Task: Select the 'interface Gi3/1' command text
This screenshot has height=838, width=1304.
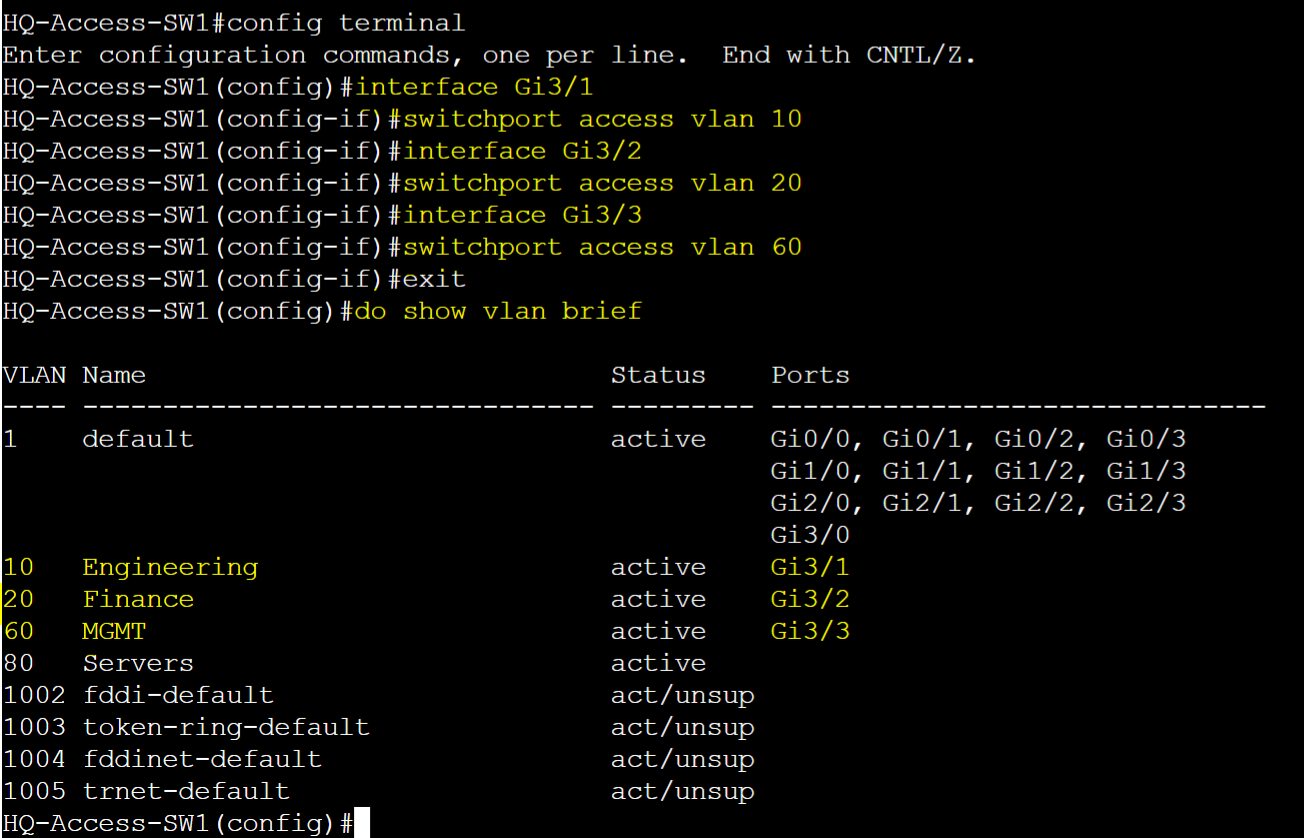Action: [475, 87]
